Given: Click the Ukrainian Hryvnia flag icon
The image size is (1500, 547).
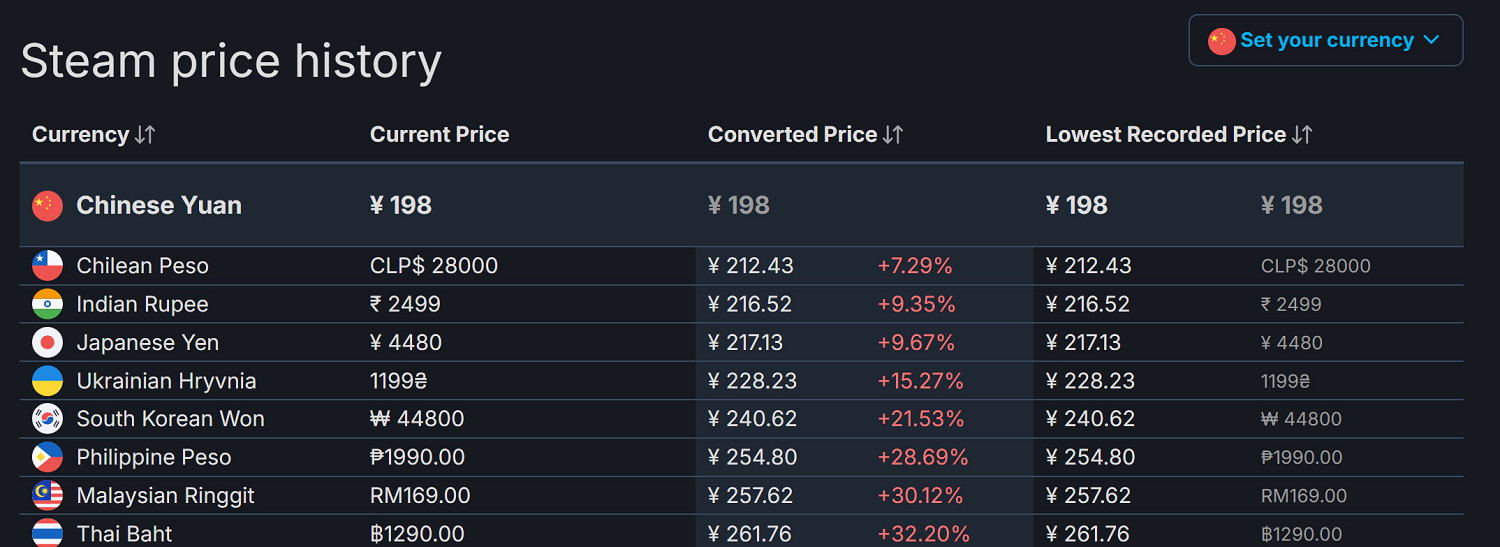Looking at the screenshot, I should tap(47, 381).
